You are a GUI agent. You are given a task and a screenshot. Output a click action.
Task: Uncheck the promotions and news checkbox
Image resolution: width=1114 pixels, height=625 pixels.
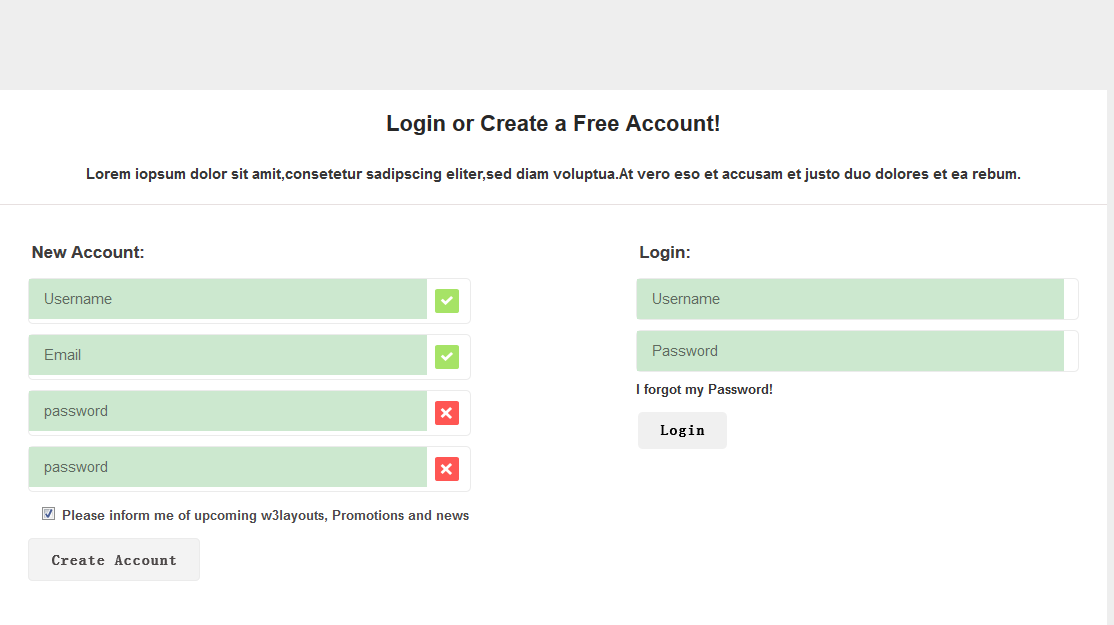pos(48,514)
